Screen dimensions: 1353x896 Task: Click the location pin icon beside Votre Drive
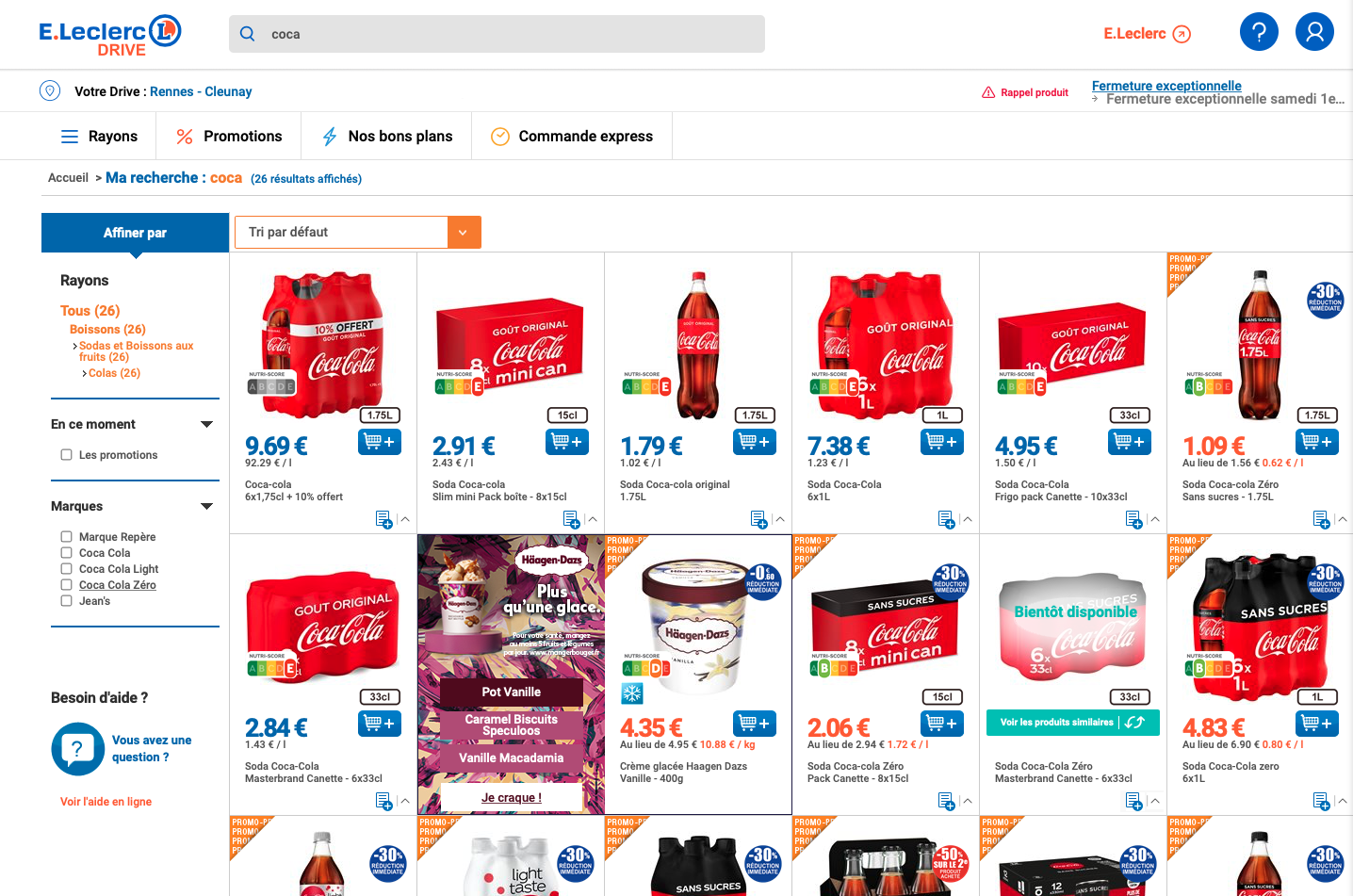click(x=50, y=91)
